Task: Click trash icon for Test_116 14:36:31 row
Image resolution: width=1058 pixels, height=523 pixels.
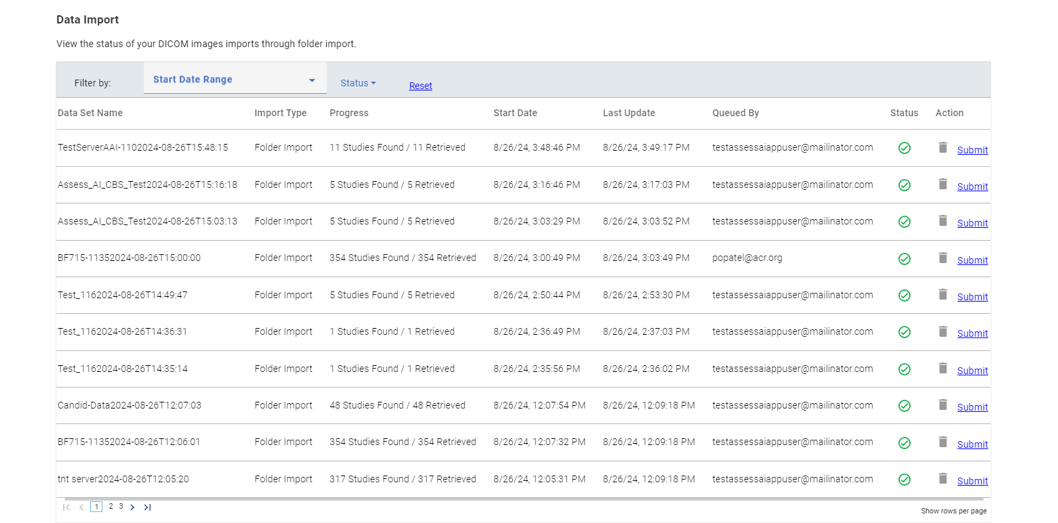Action: [x=943, y=331]
